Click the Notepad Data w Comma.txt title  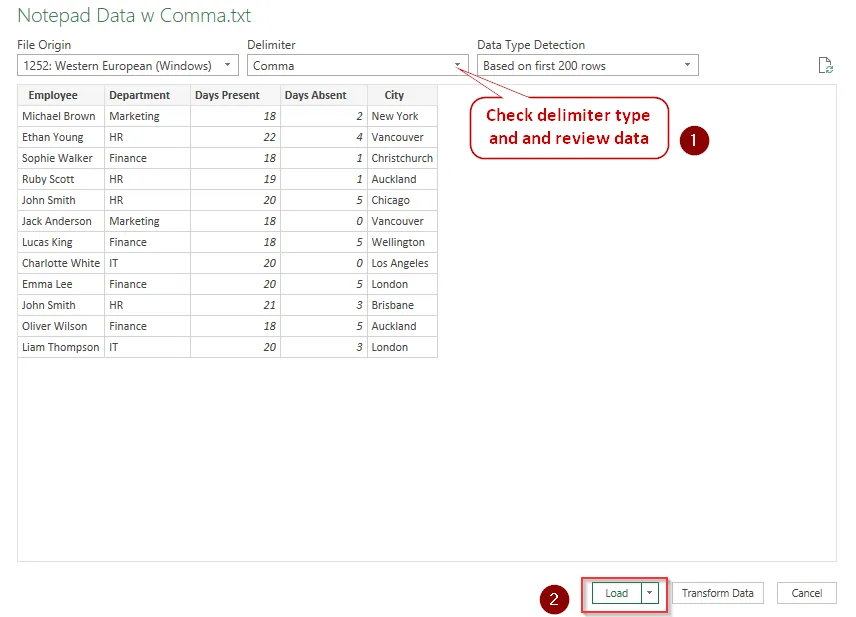pyautogui.click(x=134, y=15)
